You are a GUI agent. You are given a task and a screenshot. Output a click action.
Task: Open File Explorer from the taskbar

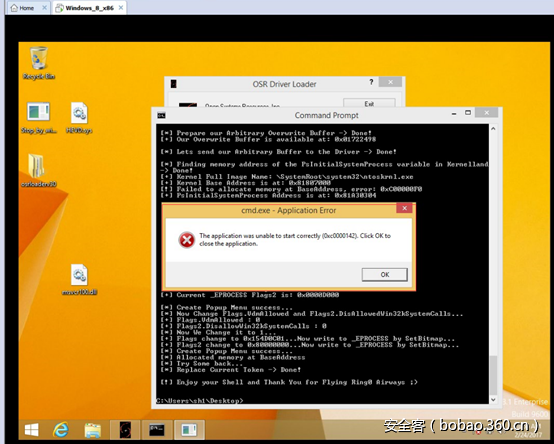[93, 430]
